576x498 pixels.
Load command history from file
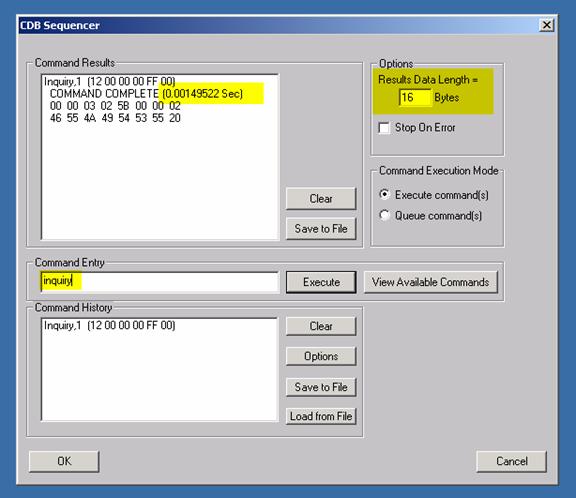click(321, 416)
